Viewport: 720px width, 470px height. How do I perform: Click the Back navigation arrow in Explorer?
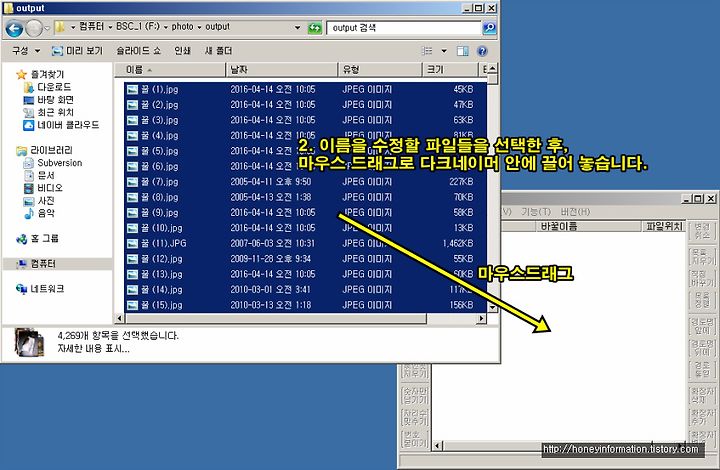(x=14, y=28)
